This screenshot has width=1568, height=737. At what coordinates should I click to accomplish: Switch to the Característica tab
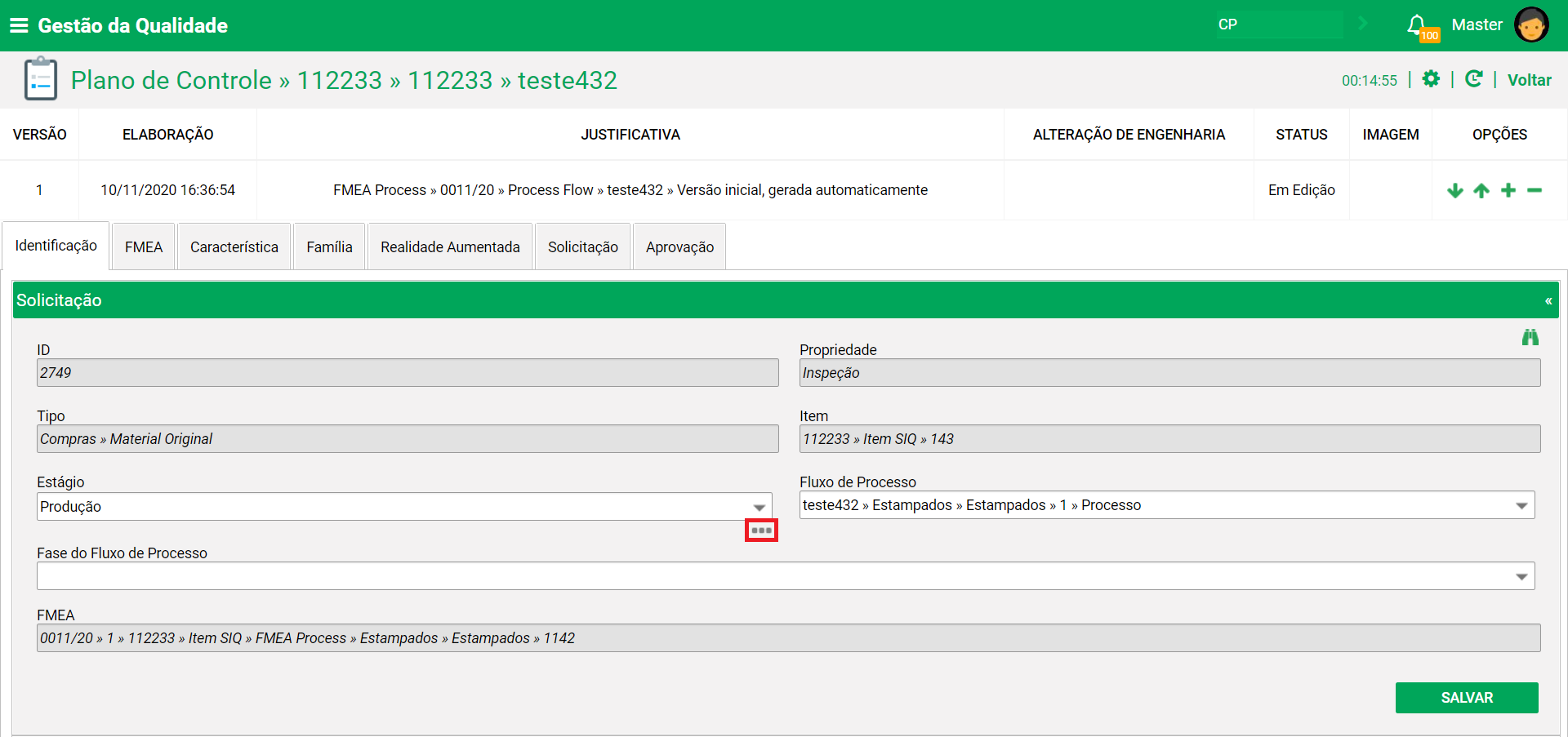click(x=234, y=246)
